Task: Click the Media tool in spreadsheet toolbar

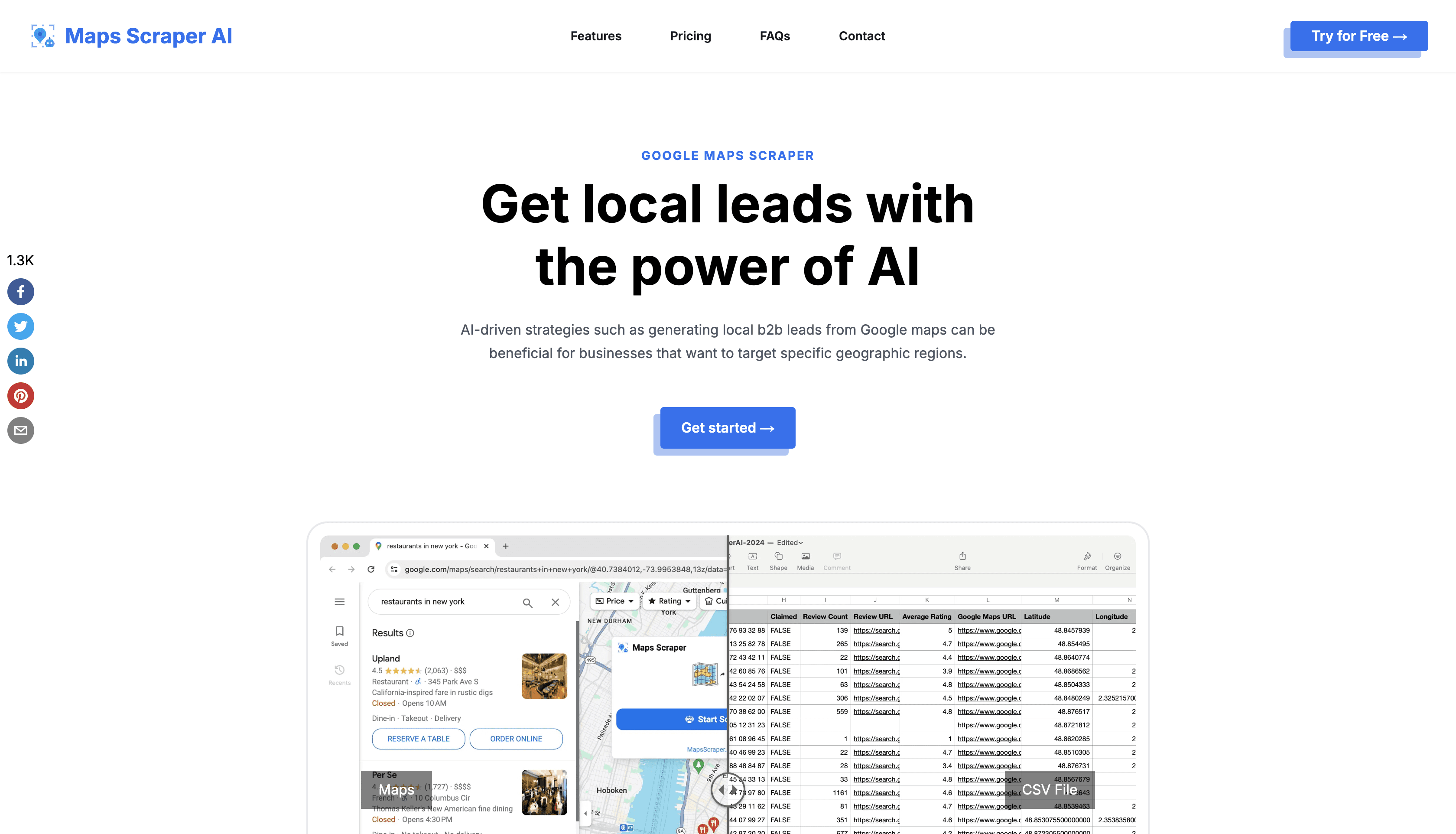Action: 805,561
